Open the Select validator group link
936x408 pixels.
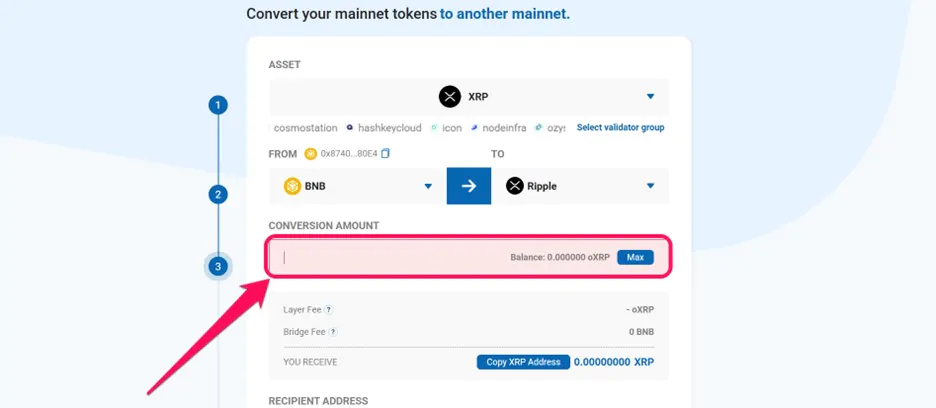[x=620, y=127]
